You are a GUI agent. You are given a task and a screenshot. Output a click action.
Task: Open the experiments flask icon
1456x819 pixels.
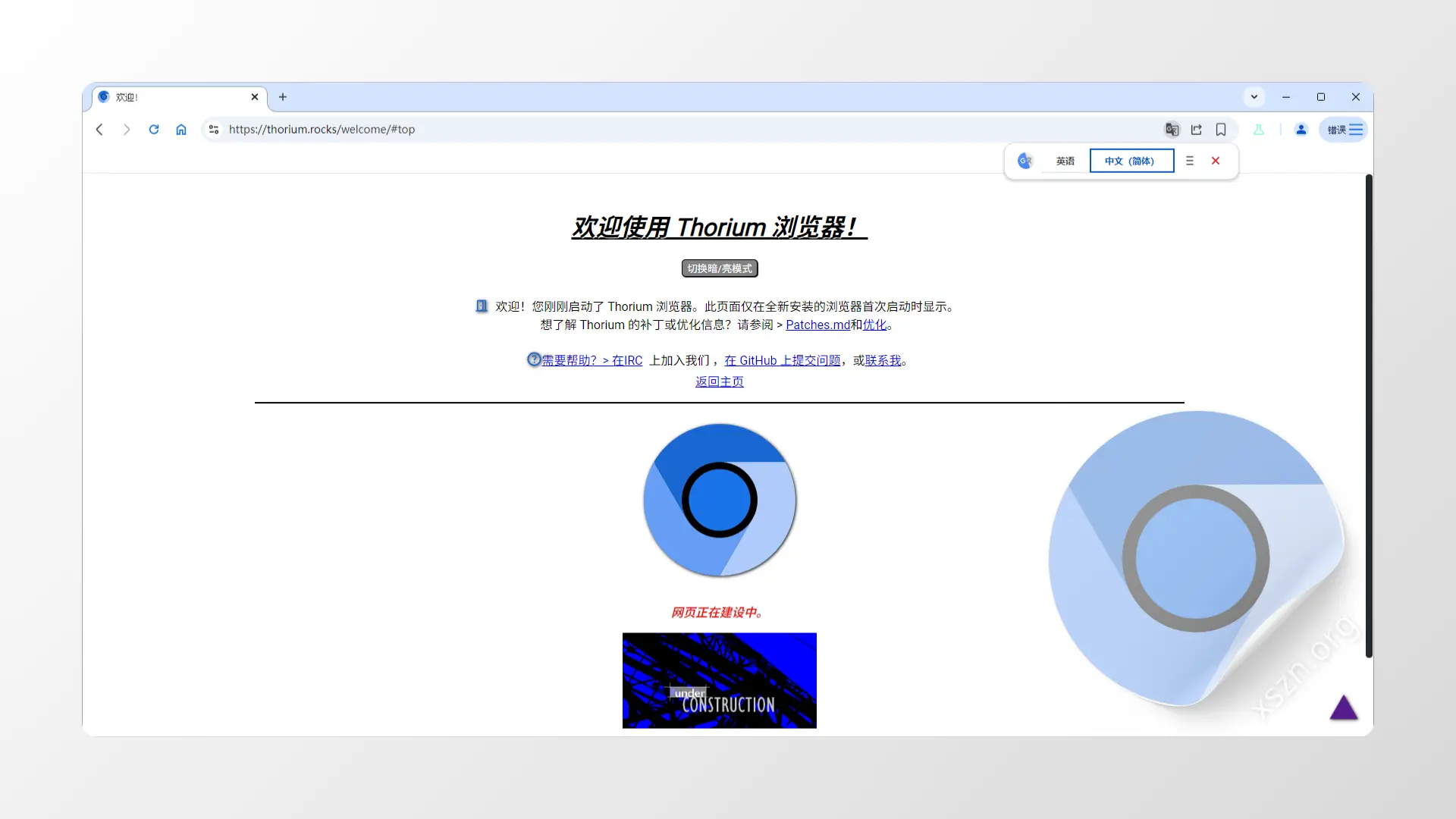point(1259,130)
